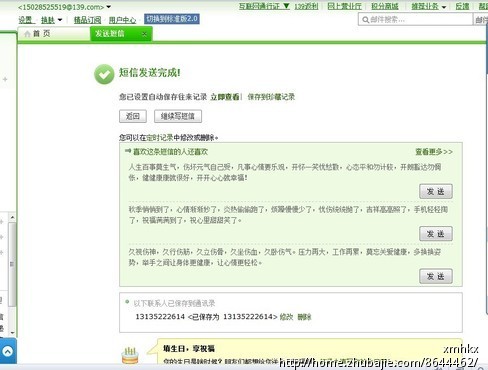Select the 发送短信 tab
488x370 pixels.
pos(121,34)
